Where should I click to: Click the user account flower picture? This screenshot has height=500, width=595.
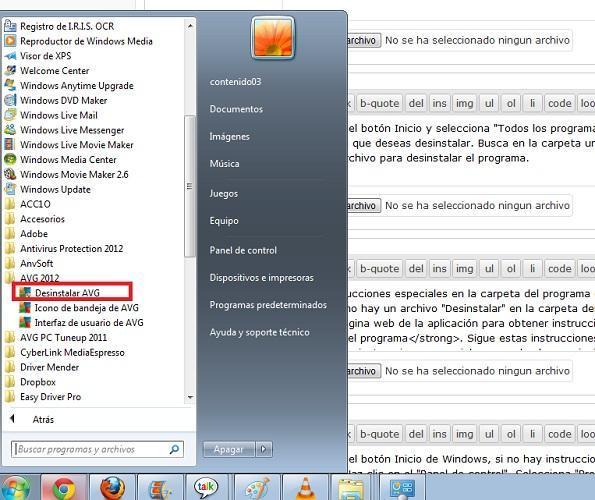click(272, 38)
